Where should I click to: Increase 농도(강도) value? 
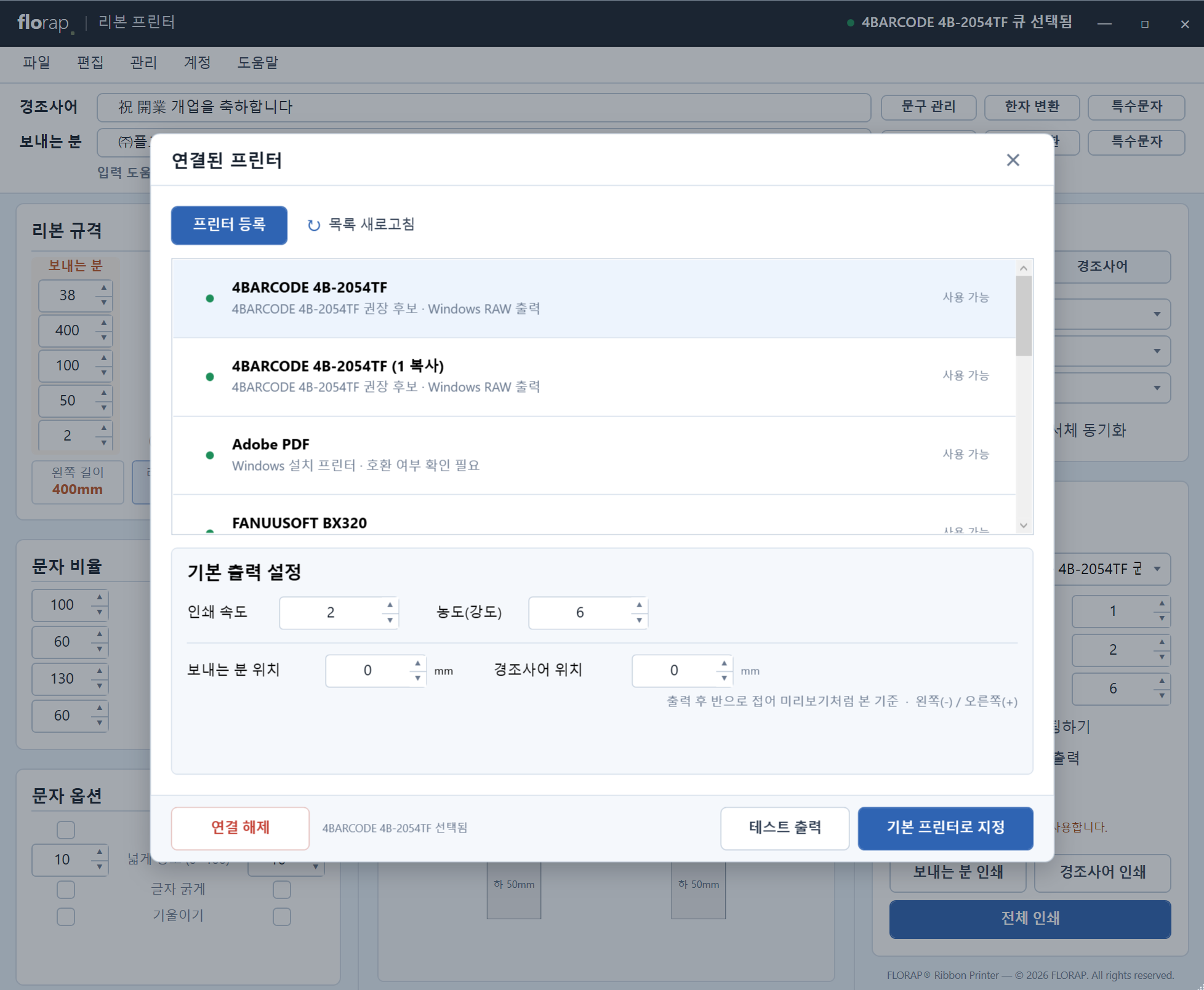[640, 605]
